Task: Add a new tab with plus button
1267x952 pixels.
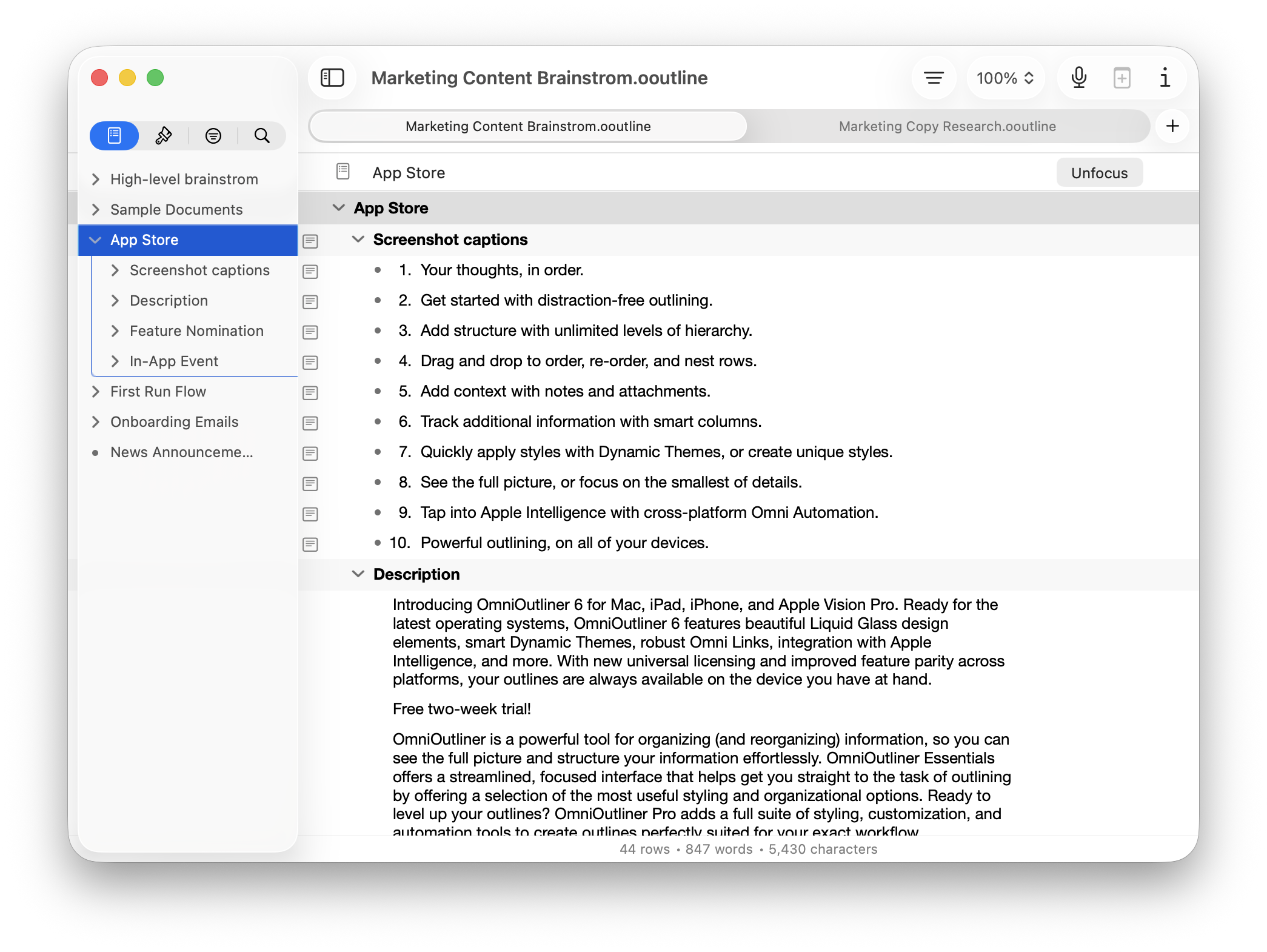Action: click(x=1172, y=126)
